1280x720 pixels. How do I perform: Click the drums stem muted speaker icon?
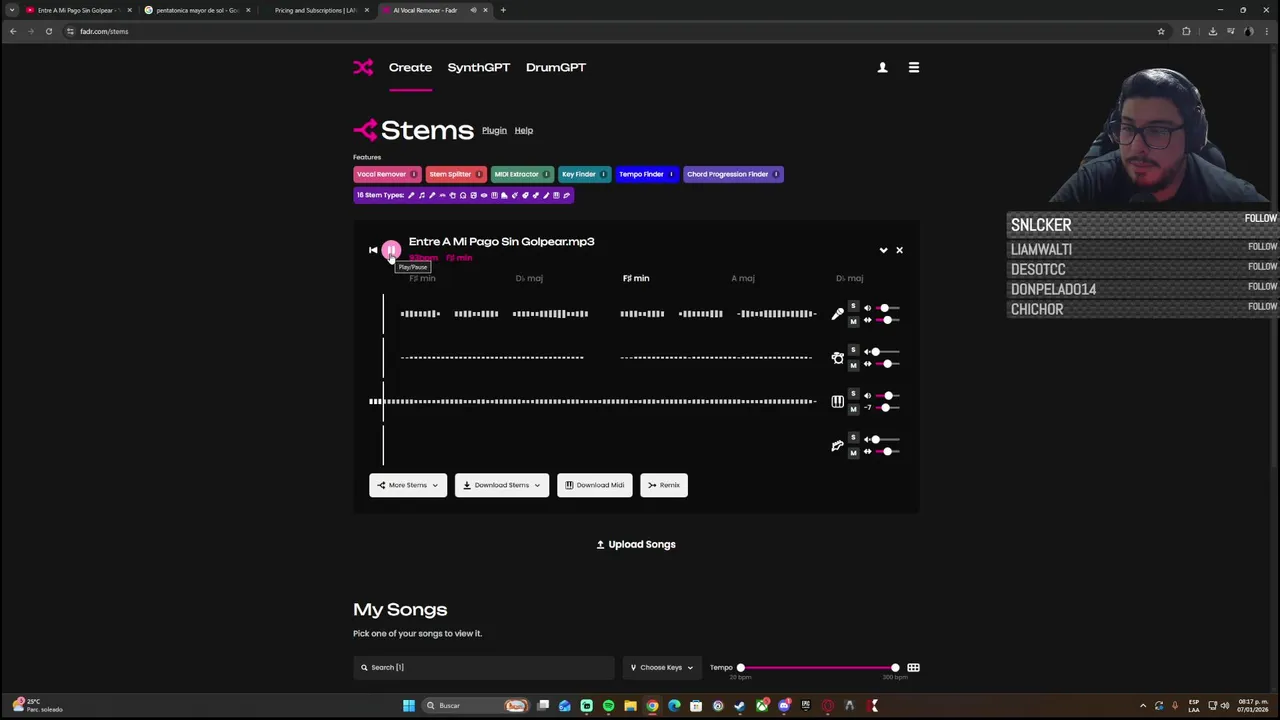(x=868, y=352)
